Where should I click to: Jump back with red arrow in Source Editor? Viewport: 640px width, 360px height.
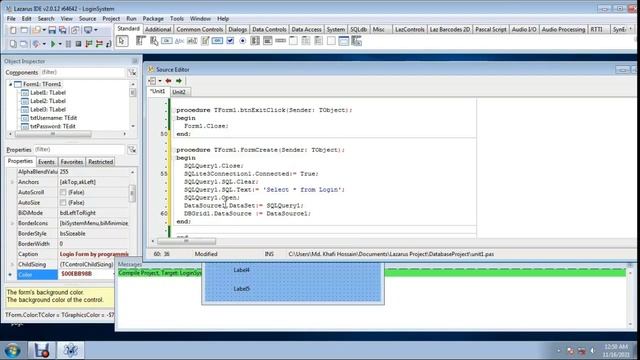pos(168,81)
